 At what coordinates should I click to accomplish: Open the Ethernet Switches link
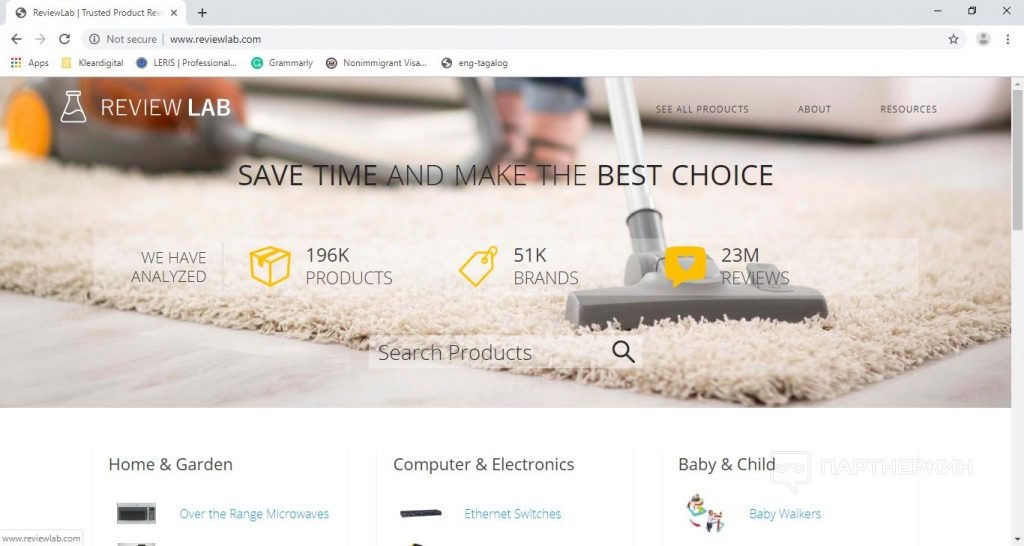pyautogui.click(x=513, y=514)
